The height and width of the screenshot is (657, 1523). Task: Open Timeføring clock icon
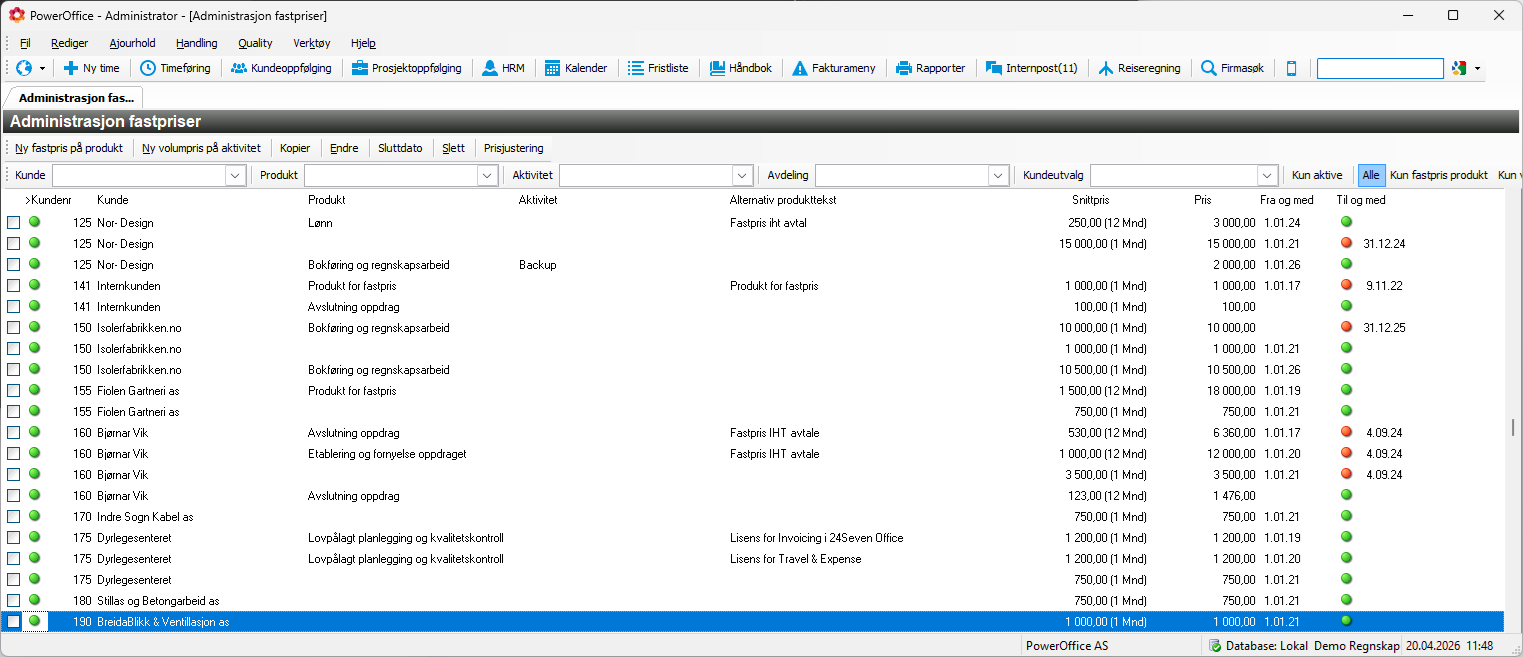coord(148,68)
